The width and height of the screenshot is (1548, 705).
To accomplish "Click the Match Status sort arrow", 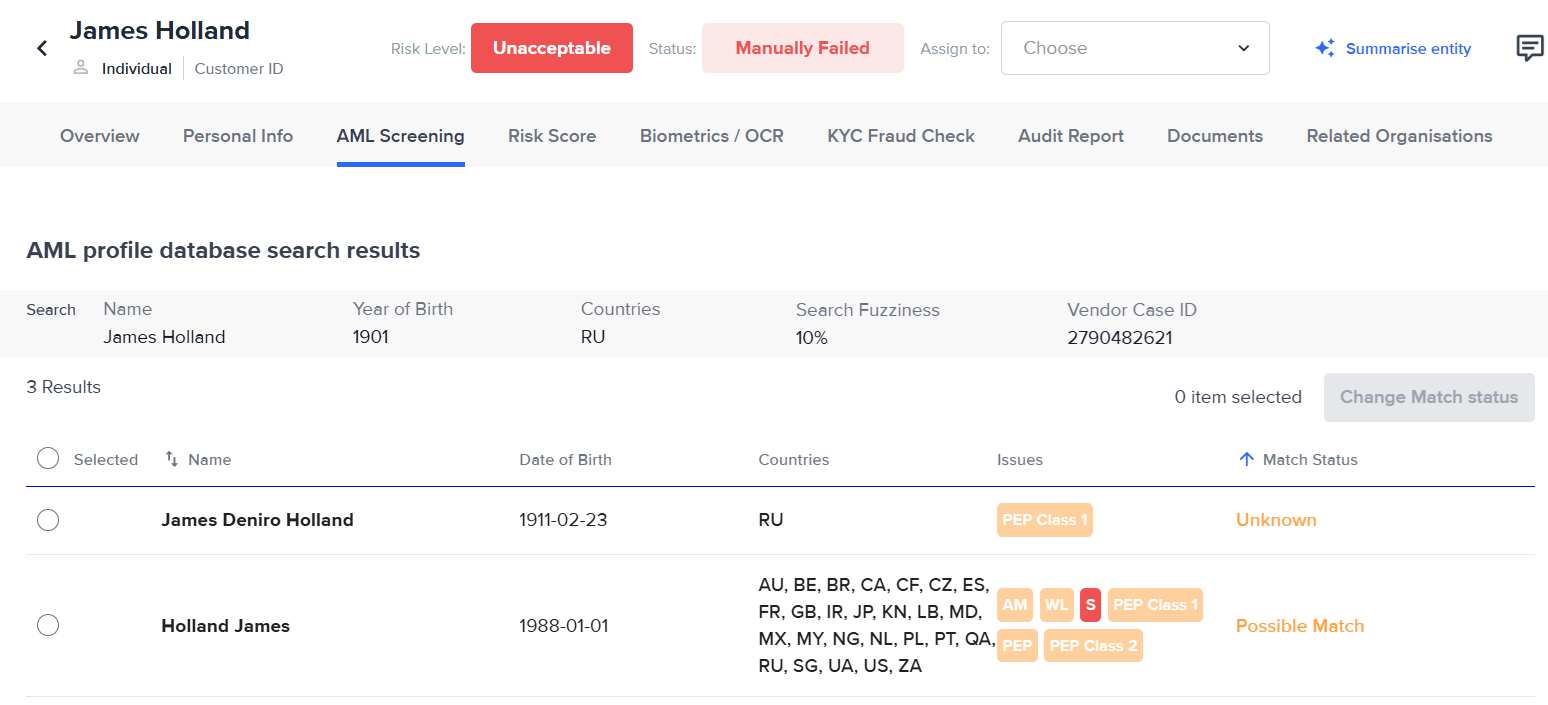I will (1246, 459).
